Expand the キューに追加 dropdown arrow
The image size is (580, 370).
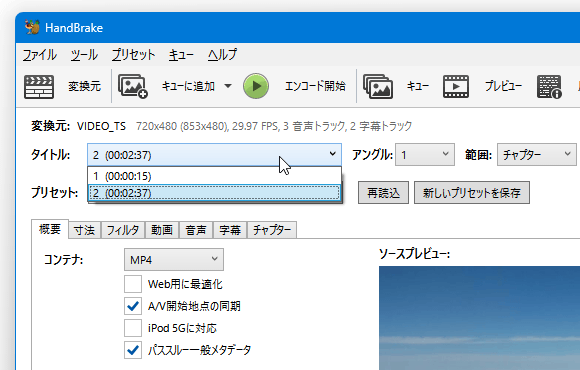(228, 87)
